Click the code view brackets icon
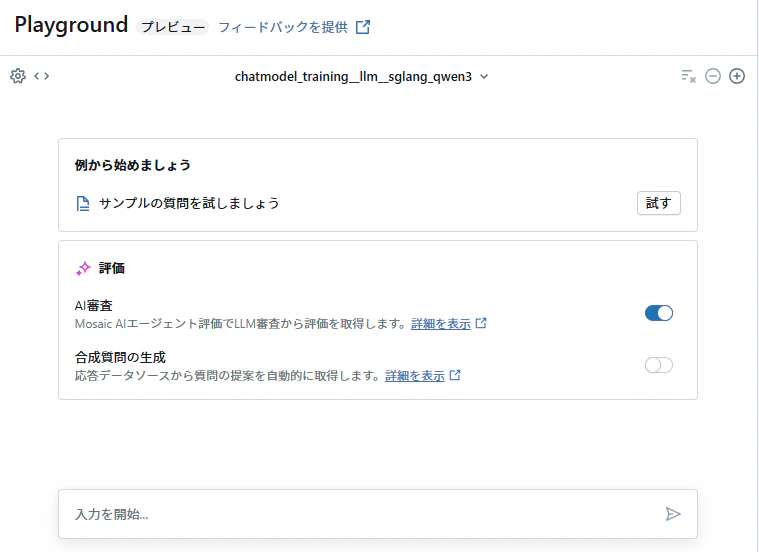 pyautogui.click(x=42, y=76)
